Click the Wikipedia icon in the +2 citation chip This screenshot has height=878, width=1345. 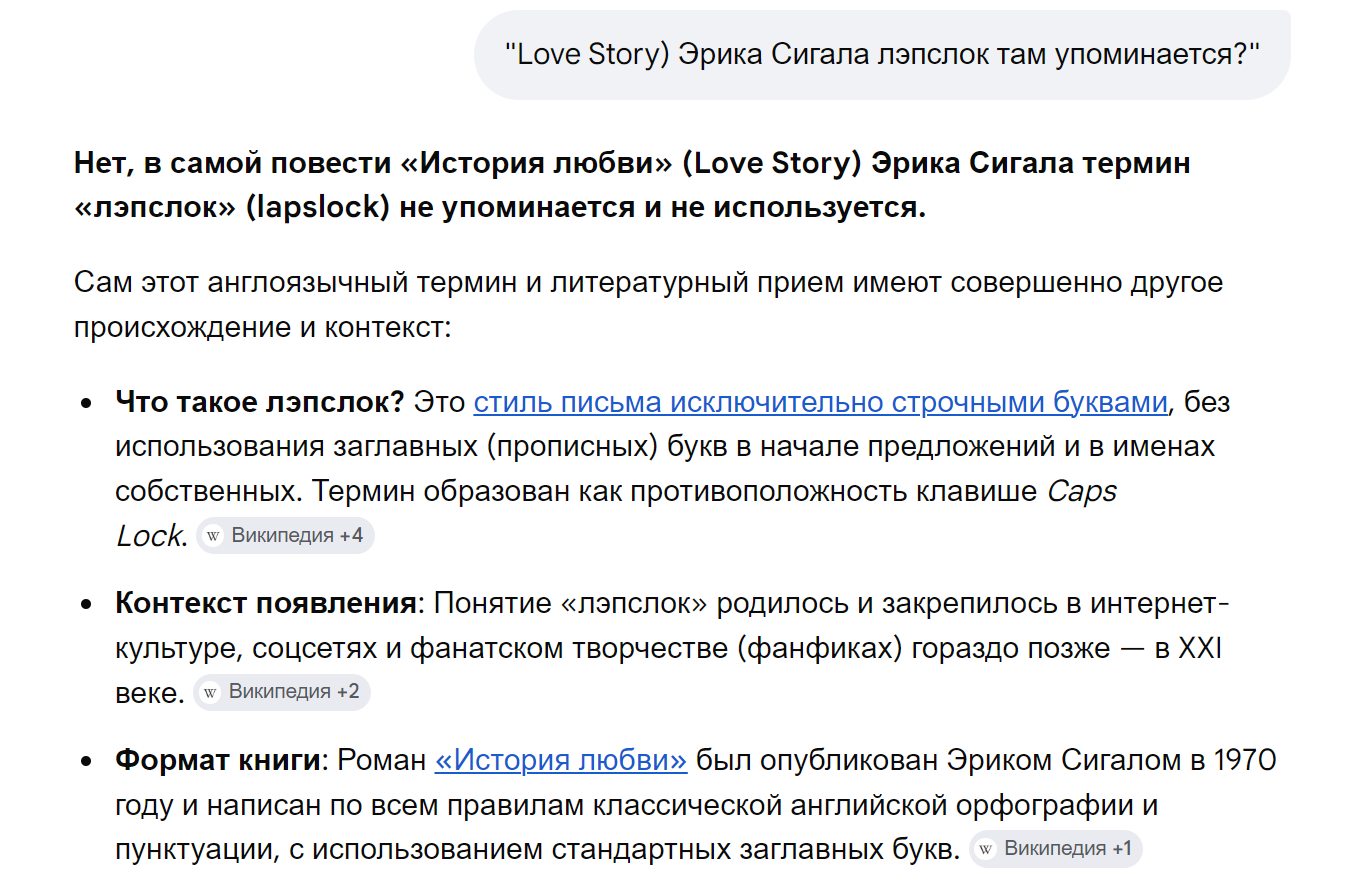pos(210,692)
